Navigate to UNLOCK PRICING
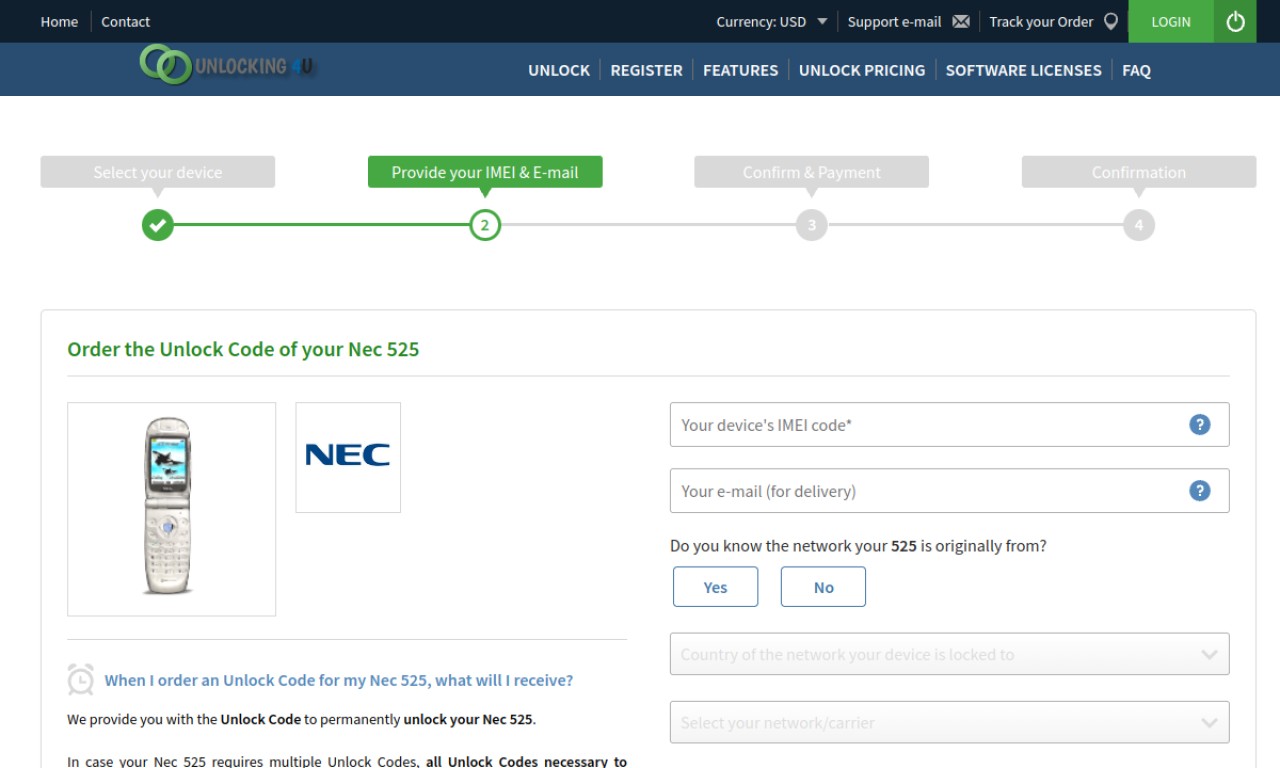The height and width of the screenshot is (768, 1280). [862, 70]
